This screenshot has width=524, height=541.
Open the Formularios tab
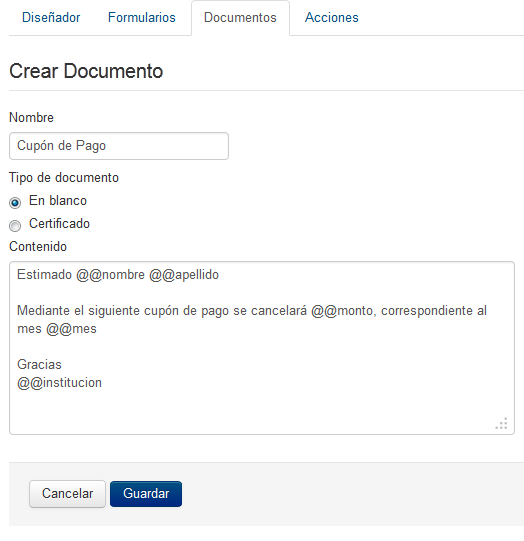[142, 18]
